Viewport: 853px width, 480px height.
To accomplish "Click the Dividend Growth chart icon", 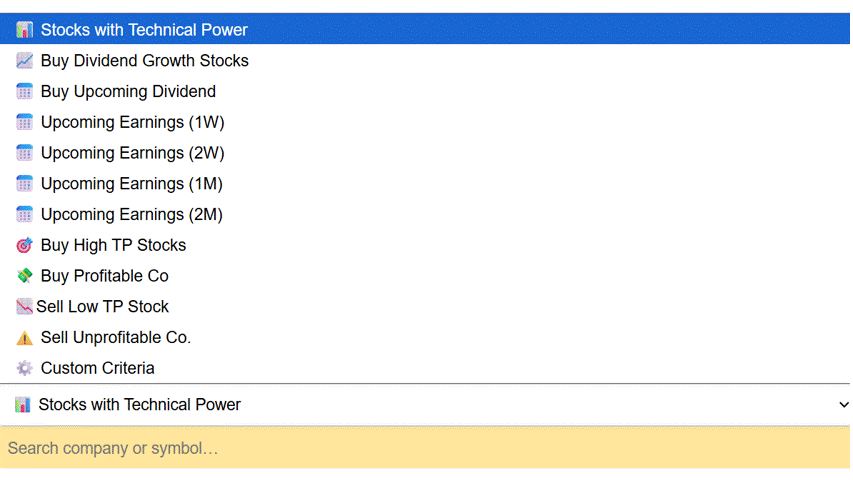I will click(25, 61).
